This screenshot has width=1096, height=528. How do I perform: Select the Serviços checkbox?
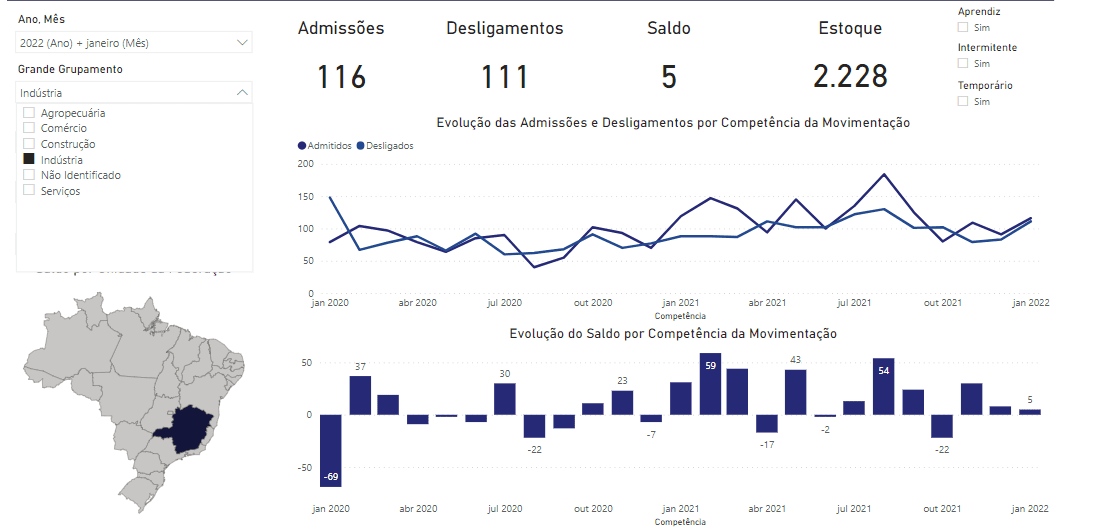tap(29, 190)
